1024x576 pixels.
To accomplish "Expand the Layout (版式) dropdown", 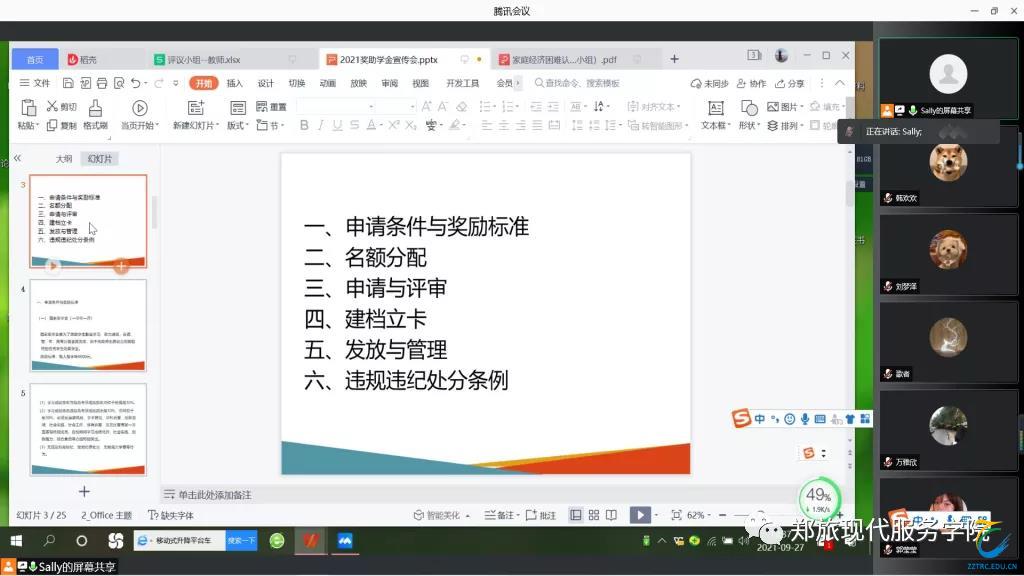I will [x=240, y=126].
